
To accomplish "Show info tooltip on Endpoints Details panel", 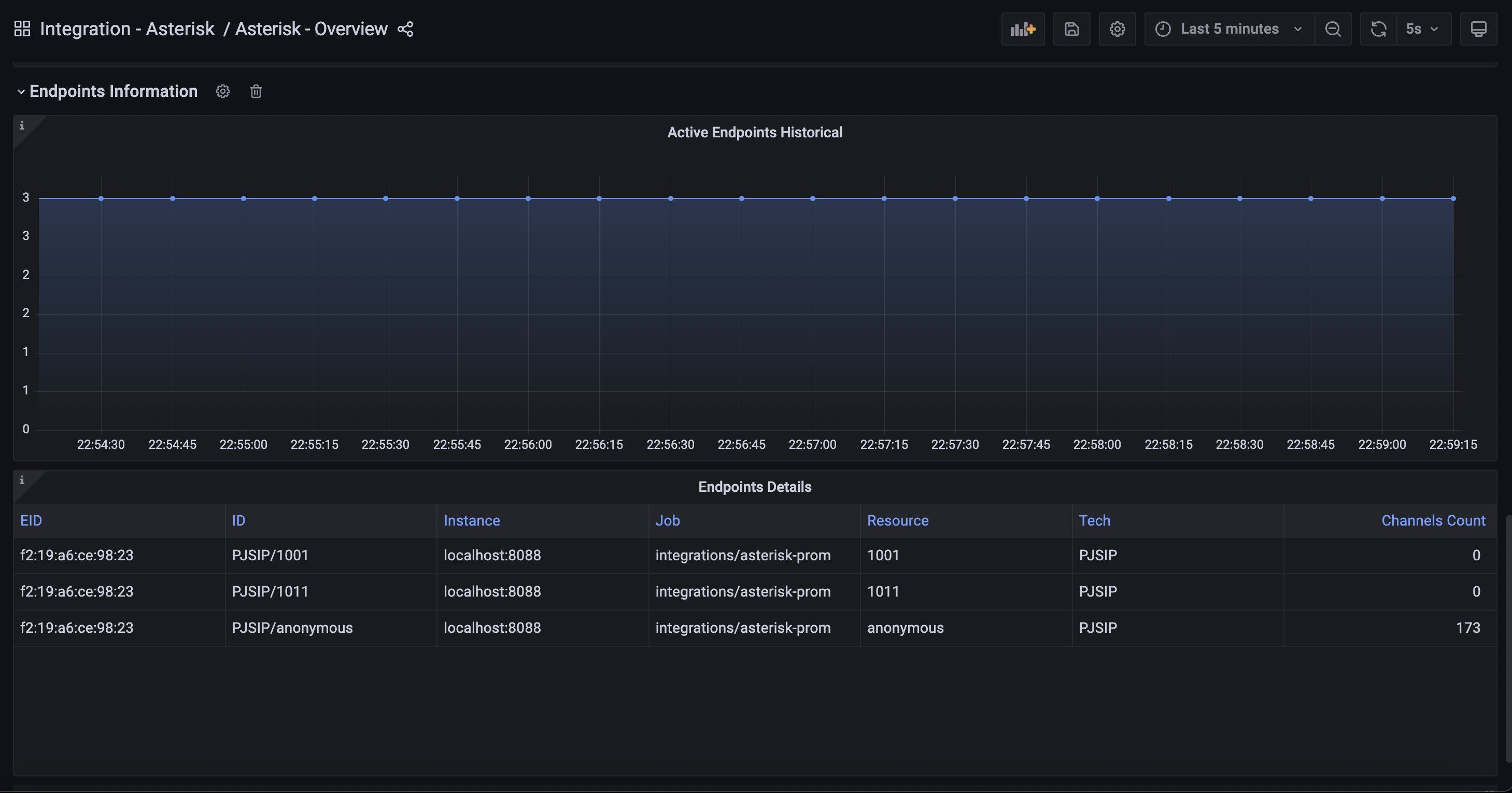I will [x=22, y=480].
